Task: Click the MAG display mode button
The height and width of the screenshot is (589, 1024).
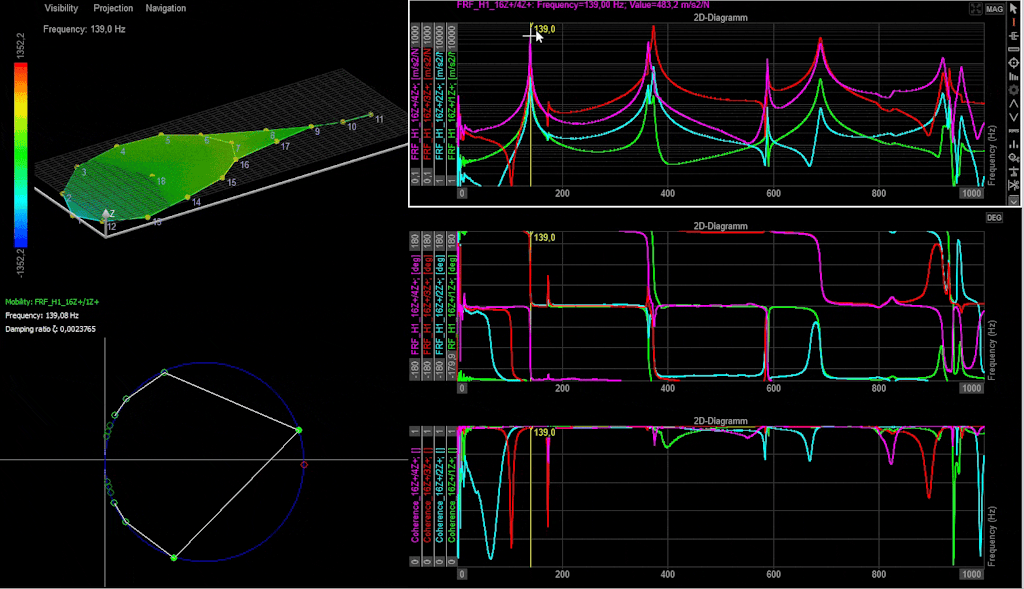Action: point(995,8)
